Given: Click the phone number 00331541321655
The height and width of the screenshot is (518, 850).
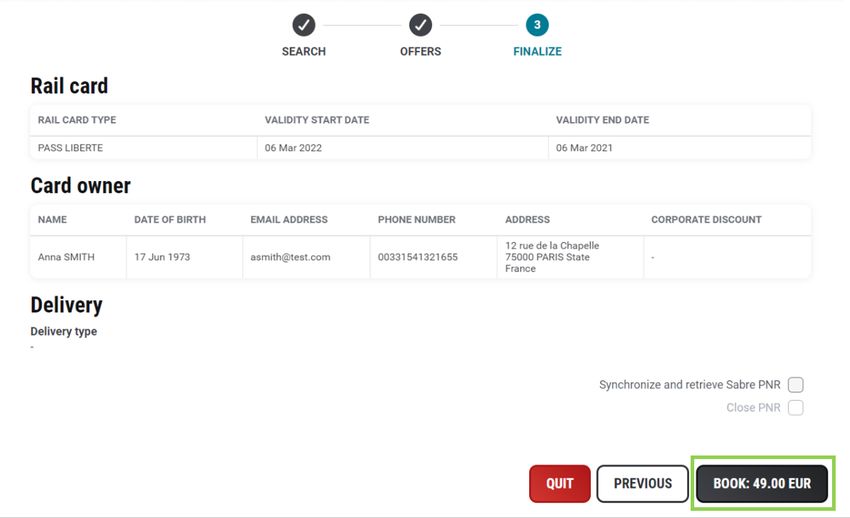Looking at the screenshot, I should coord(417,257).
